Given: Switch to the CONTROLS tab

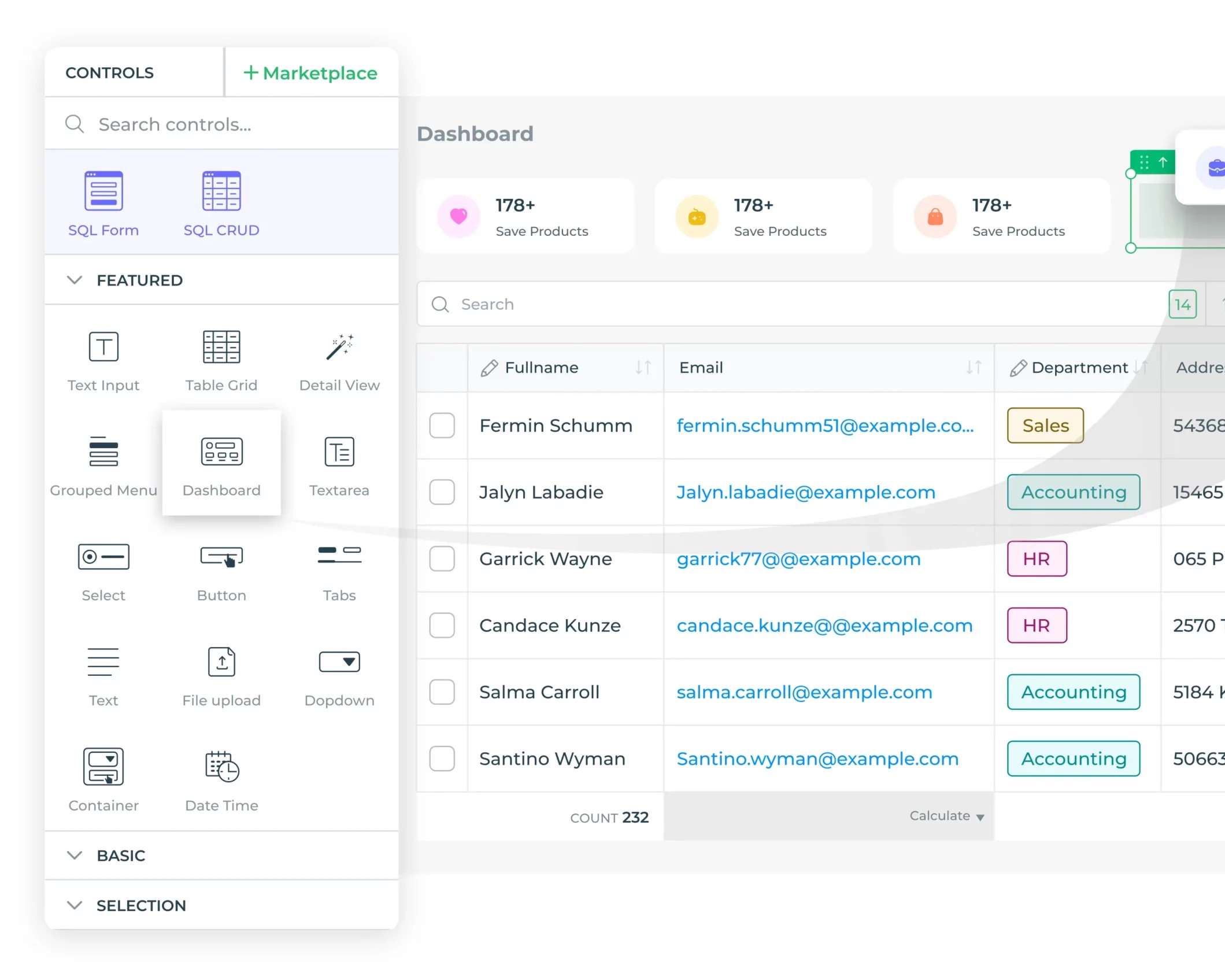Looking at the screenshot, I should (x=110, y=72).
